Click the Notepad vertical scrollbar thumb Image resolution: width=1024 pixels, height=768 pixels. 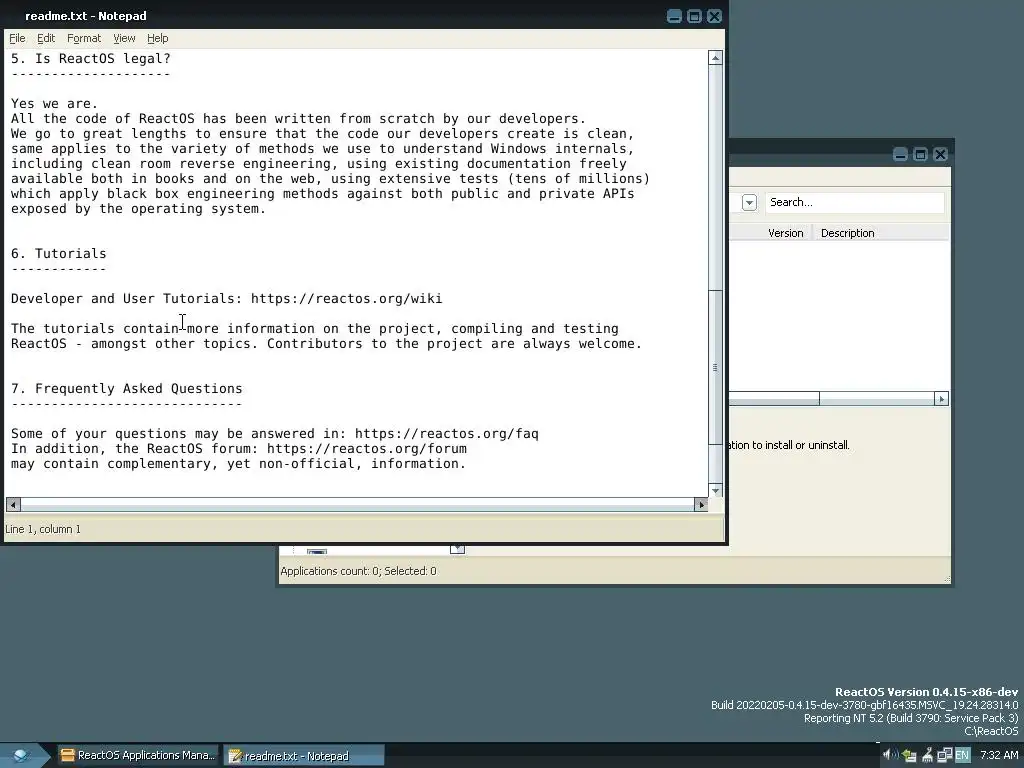tap(716, 368)
